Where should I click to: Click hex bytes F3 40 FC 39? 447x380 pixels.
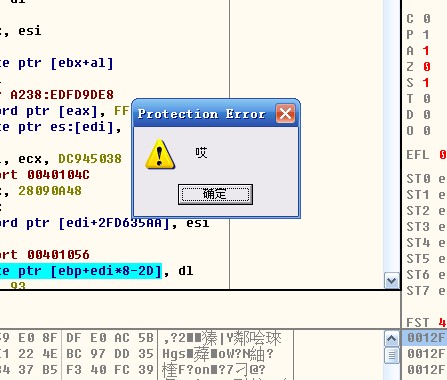click(x=110, y=370)
